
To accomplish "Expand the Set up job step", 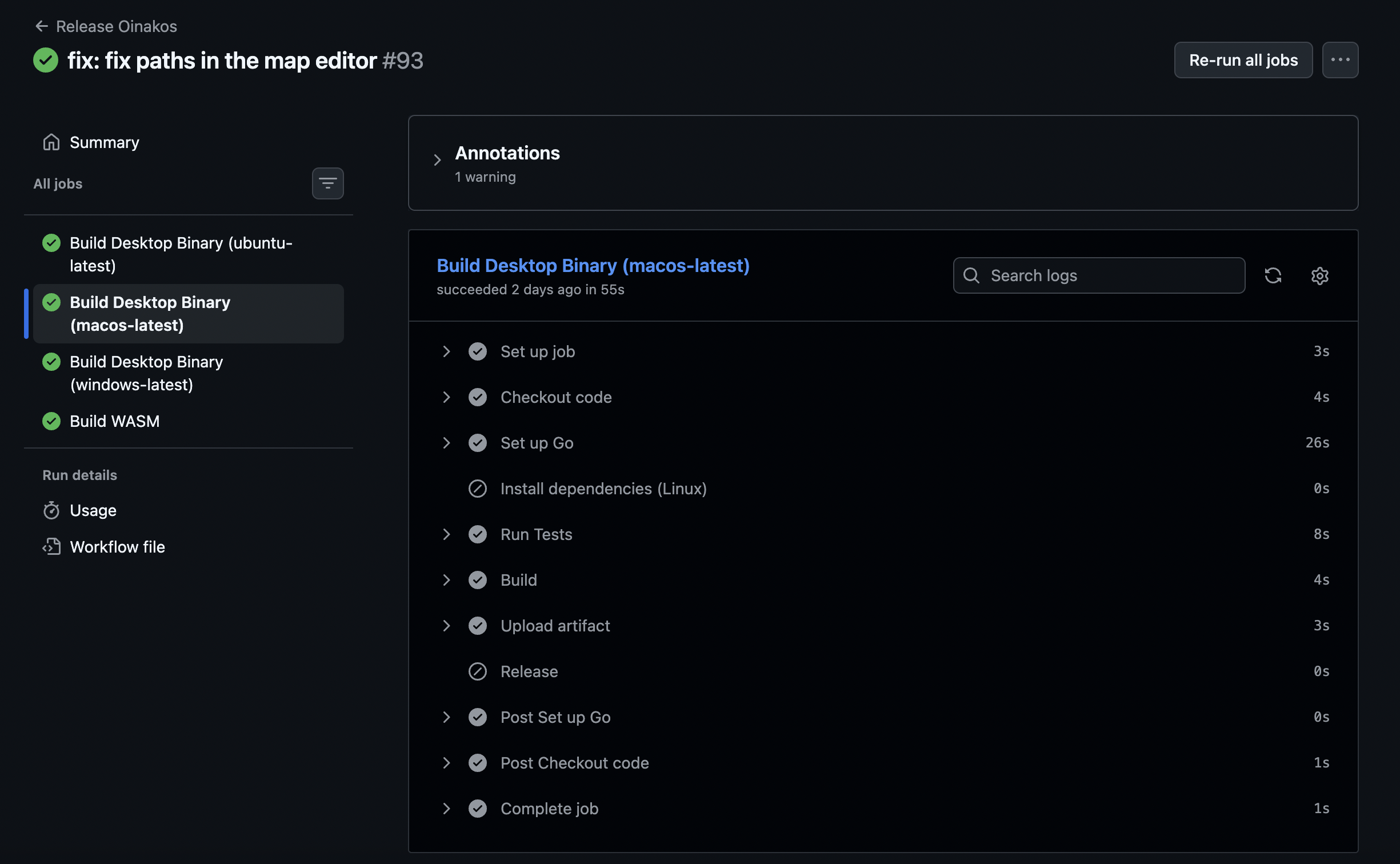I will click(x=447, y=351).
